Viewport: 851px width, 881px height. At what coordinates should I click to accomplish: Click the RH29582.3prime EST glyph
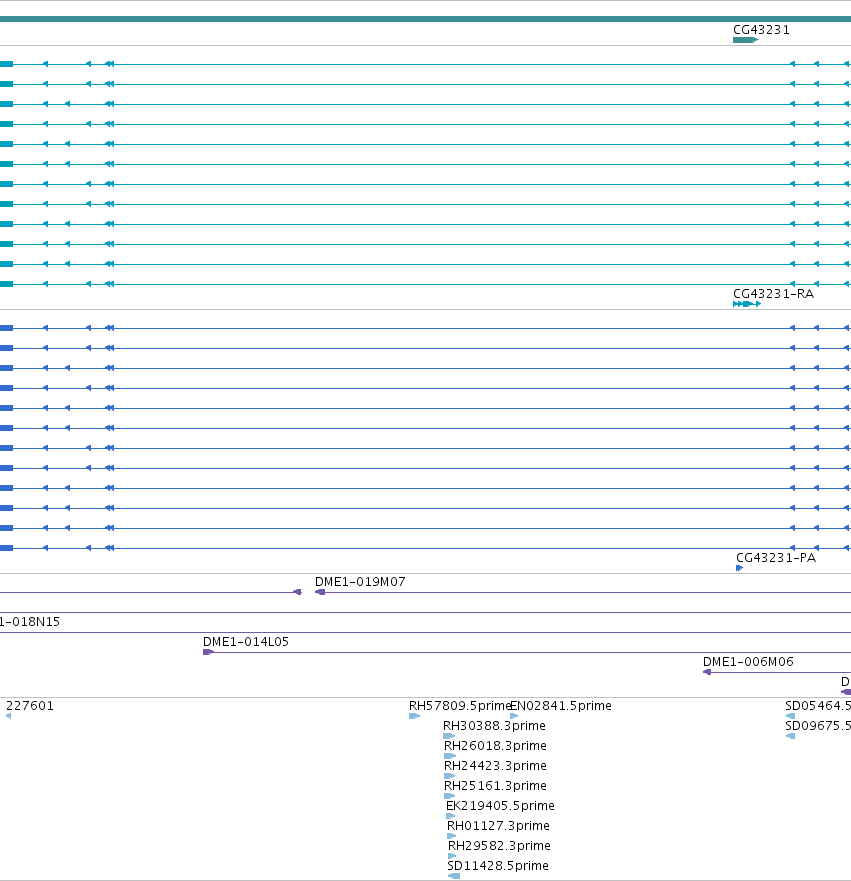click(x=452, y=856)
